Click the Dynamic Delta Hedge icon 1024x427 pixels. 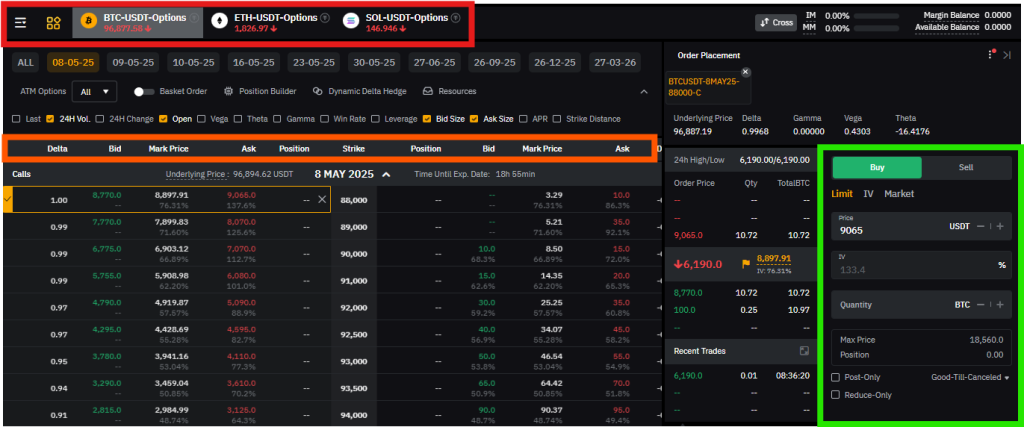pyautogui.click(x=317, y=91)
